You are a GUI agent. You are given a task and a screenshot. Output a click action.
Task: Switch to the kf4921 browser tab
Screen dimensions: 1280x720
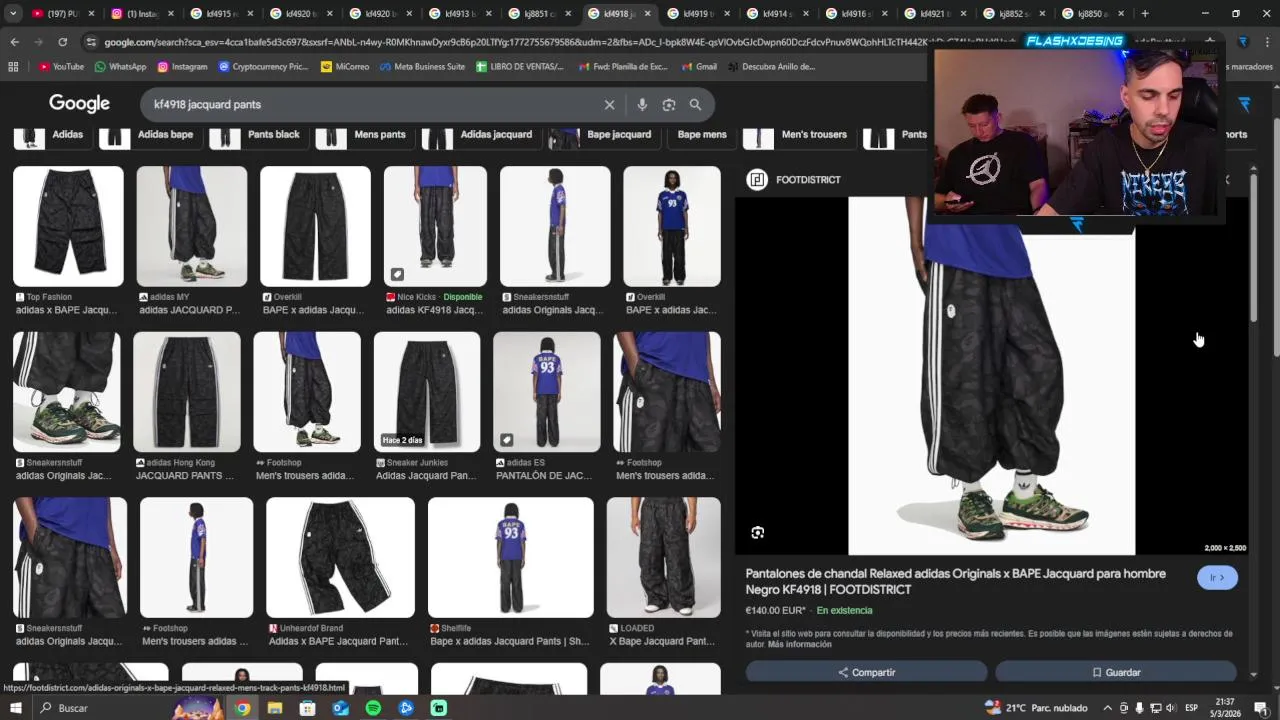click(932, 14)
